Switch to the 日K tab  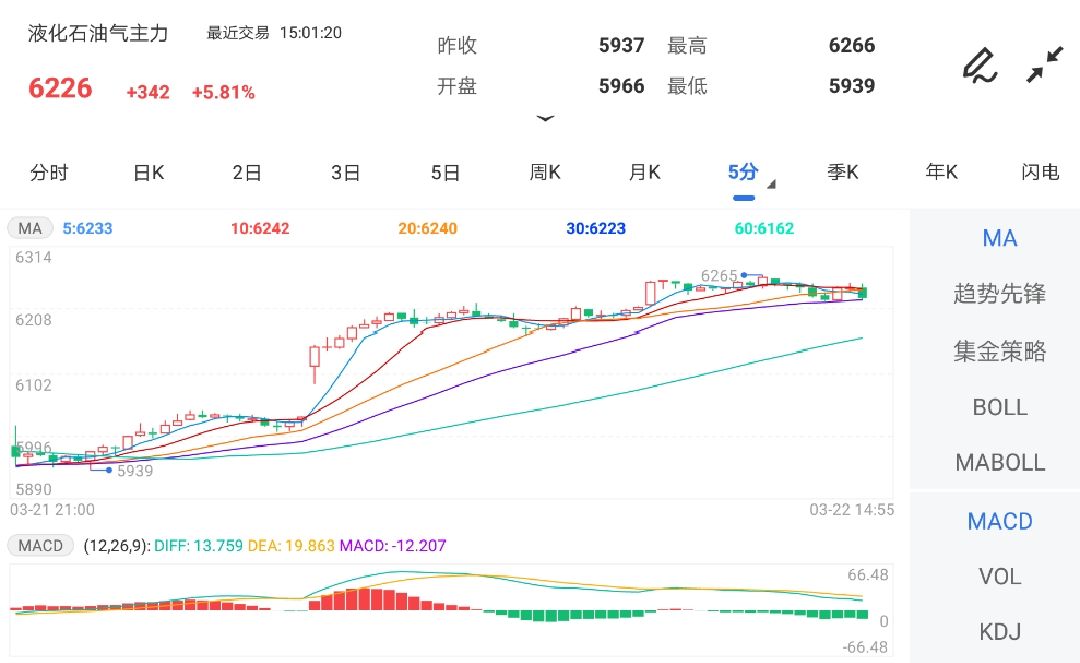pos(149,172)
